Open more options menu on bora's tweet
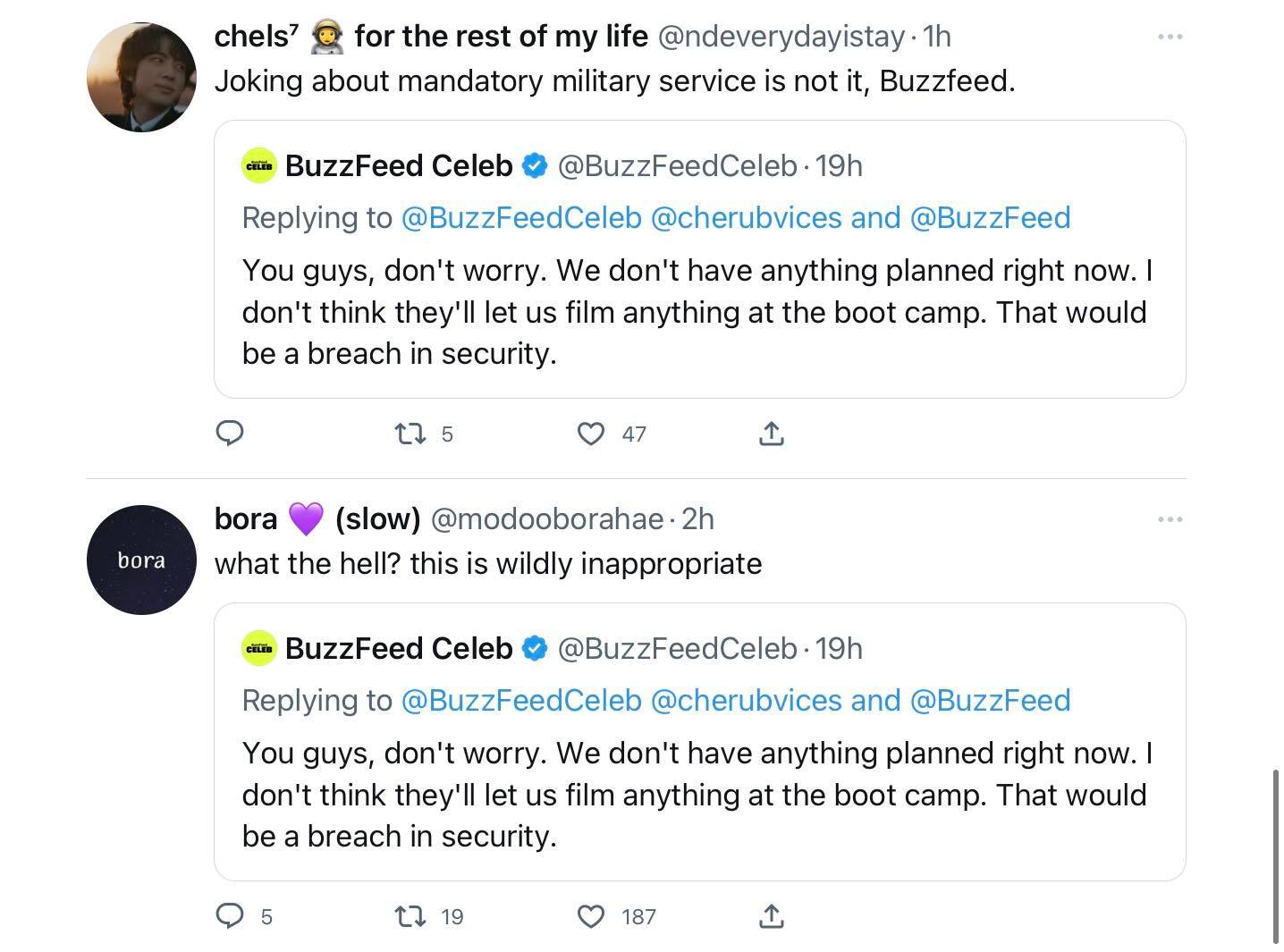Image resolution: width=1284 pixels, height=952 pixels. [1170, 519]
